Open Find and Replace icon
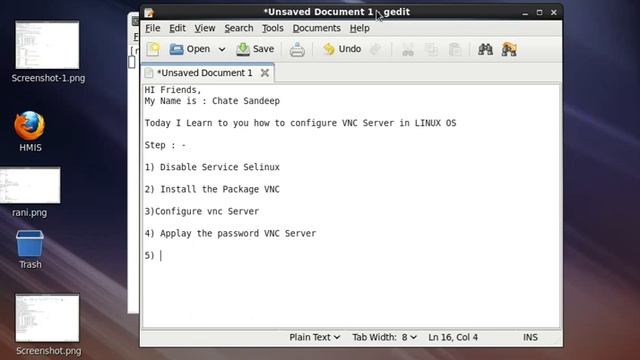The height and width of the screenshot is (360, 640). pyautogui.click(x=509, y=49)
